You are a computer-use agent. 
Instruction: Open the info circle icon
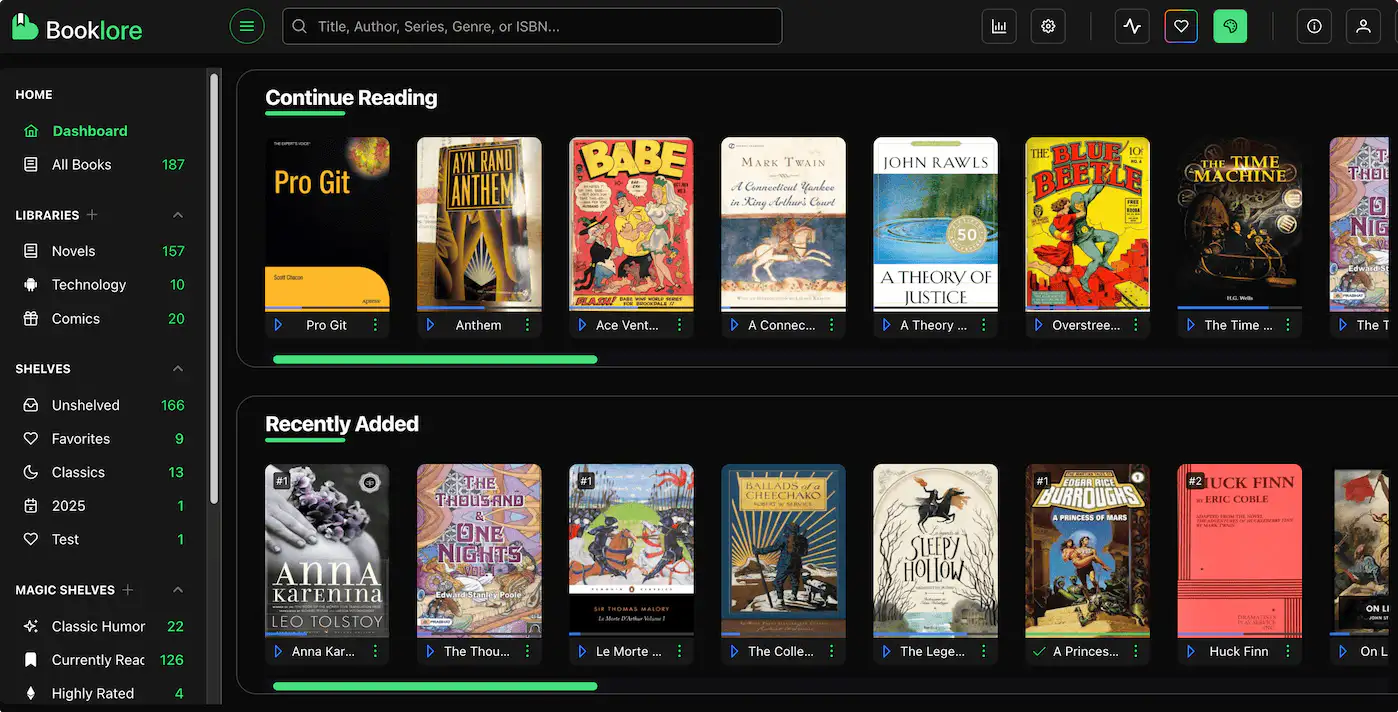point(1314,27)
